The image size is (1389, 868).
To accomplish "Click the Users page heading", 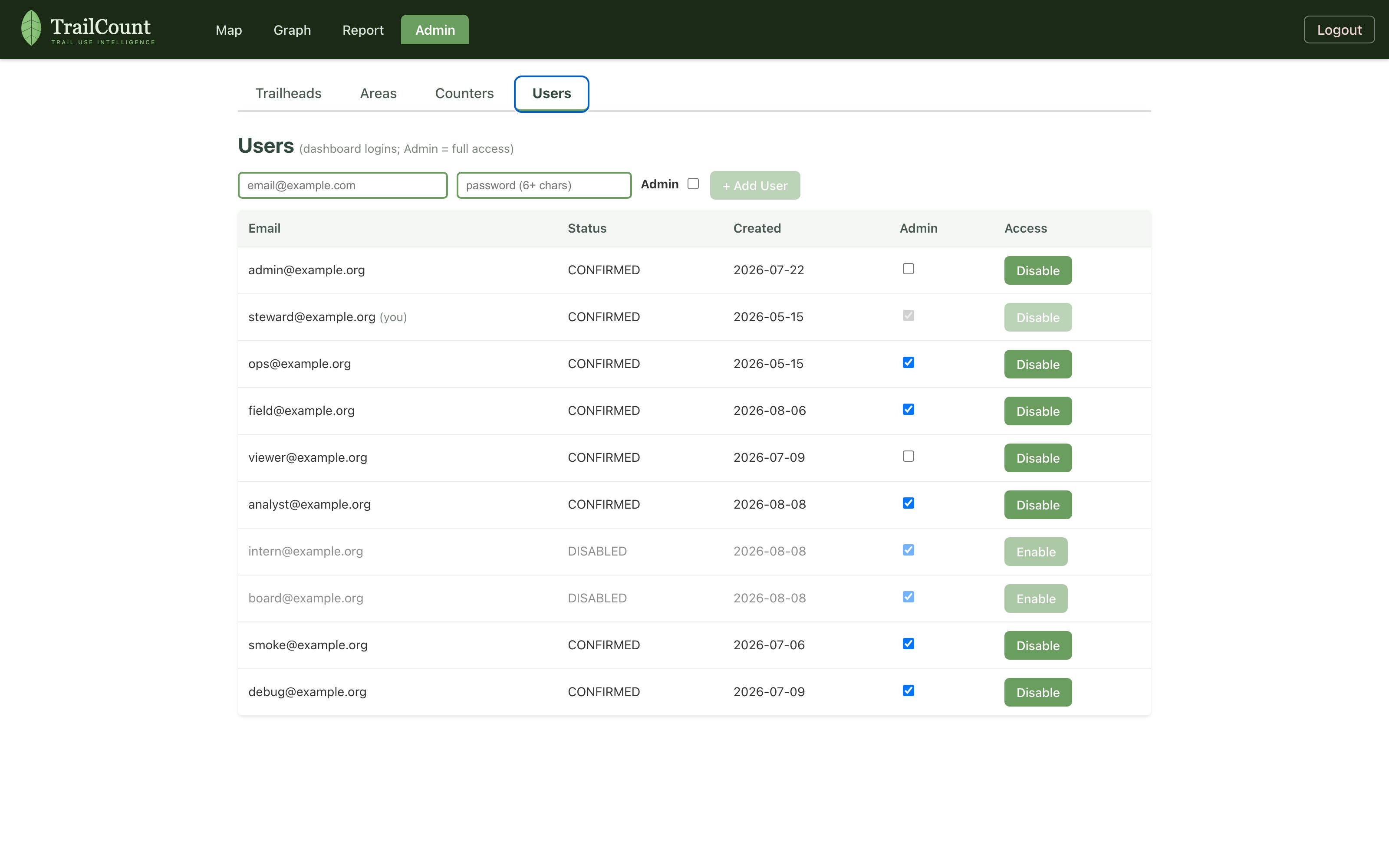I will point(266,146).
